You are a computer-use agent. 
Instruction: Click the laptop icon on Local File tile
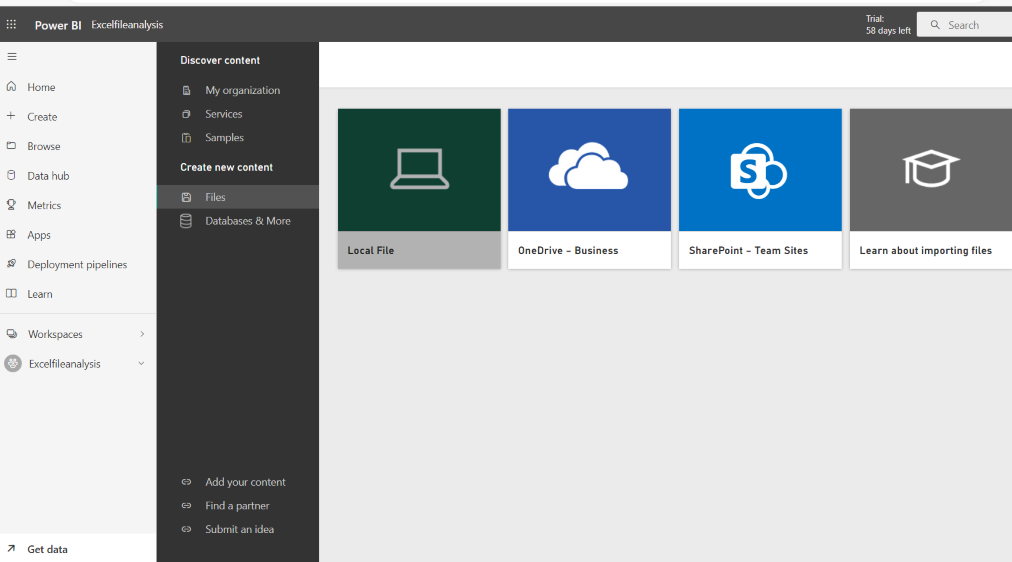[x=420, y=169]
